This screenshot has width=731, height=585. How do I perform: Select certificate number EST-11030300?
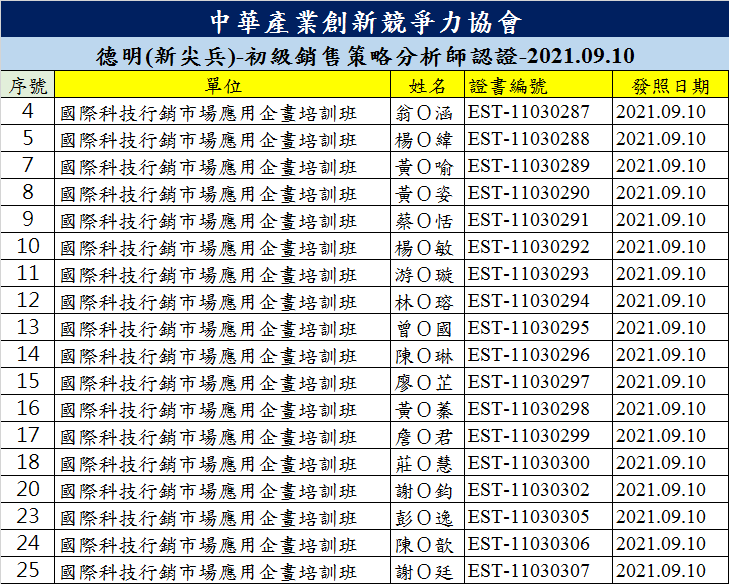(x=529, y=463)
